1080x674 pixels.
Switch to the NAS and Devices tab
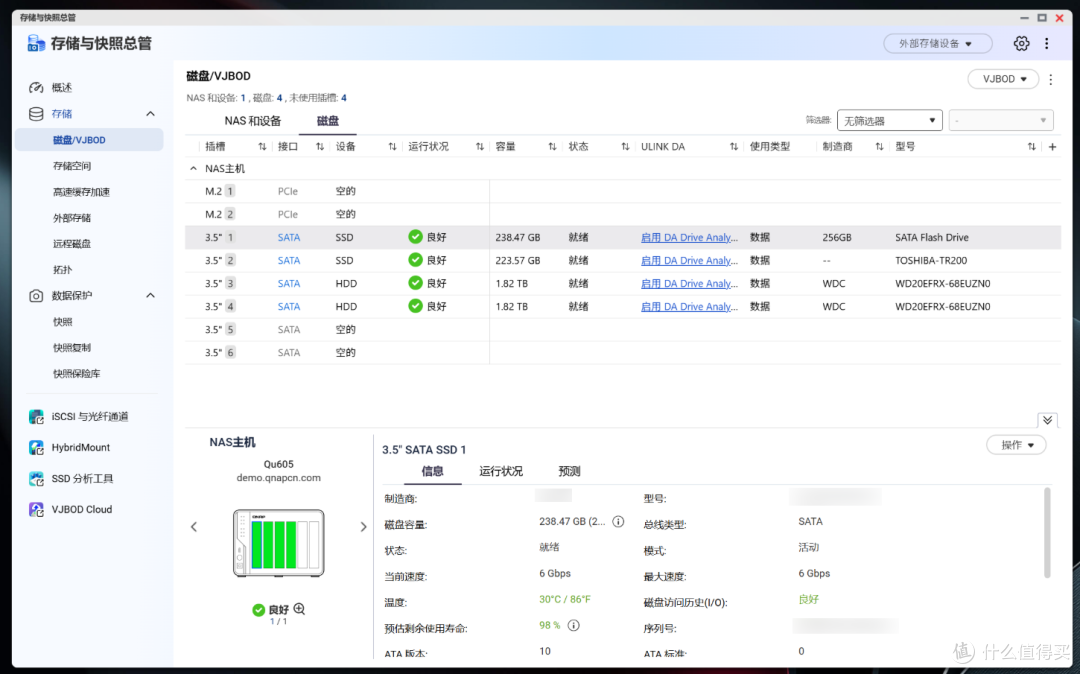pyautogui.click(x=253, y=121)
